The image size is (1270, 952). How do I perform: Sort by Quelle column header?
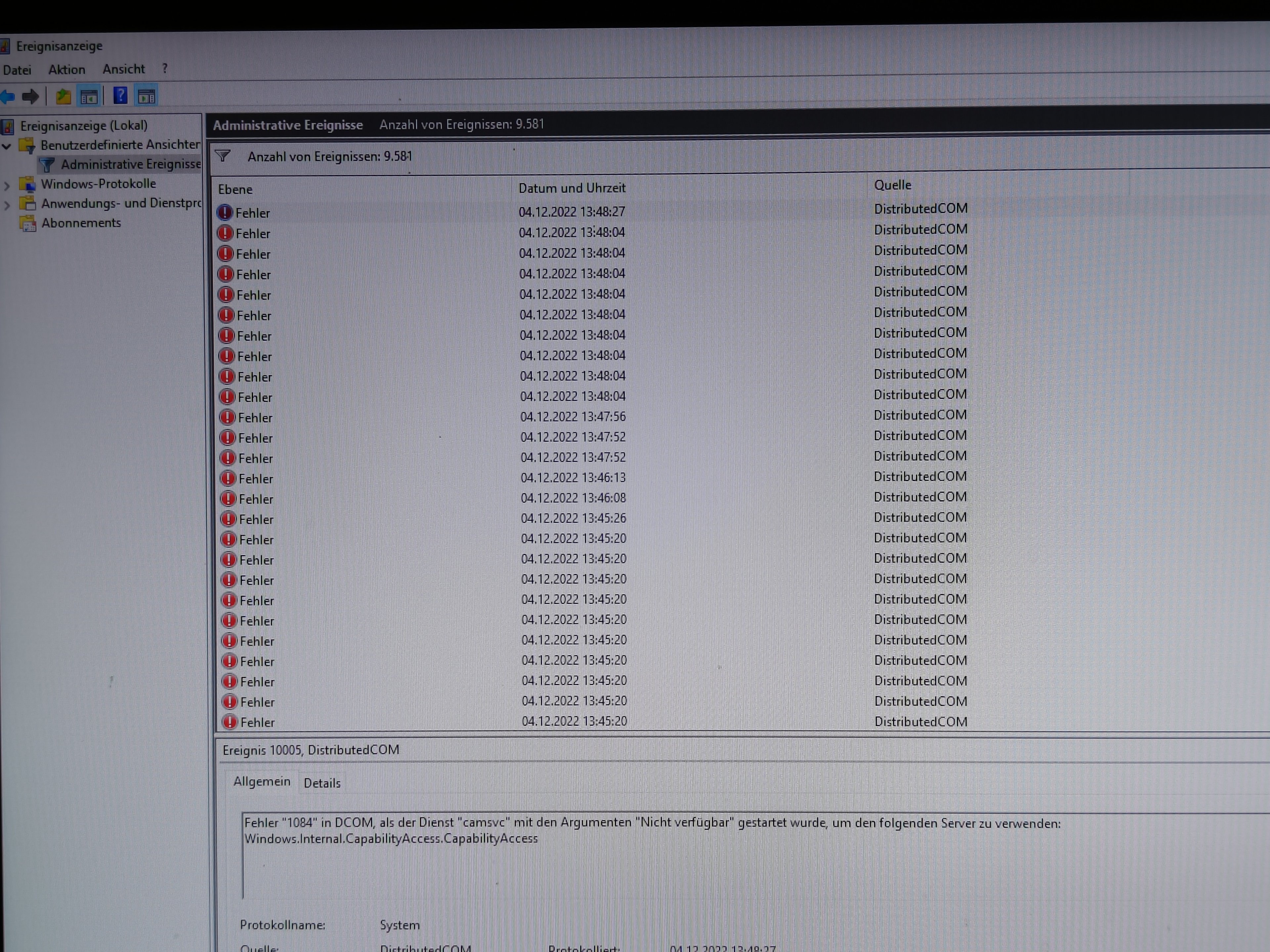[892, 185]
